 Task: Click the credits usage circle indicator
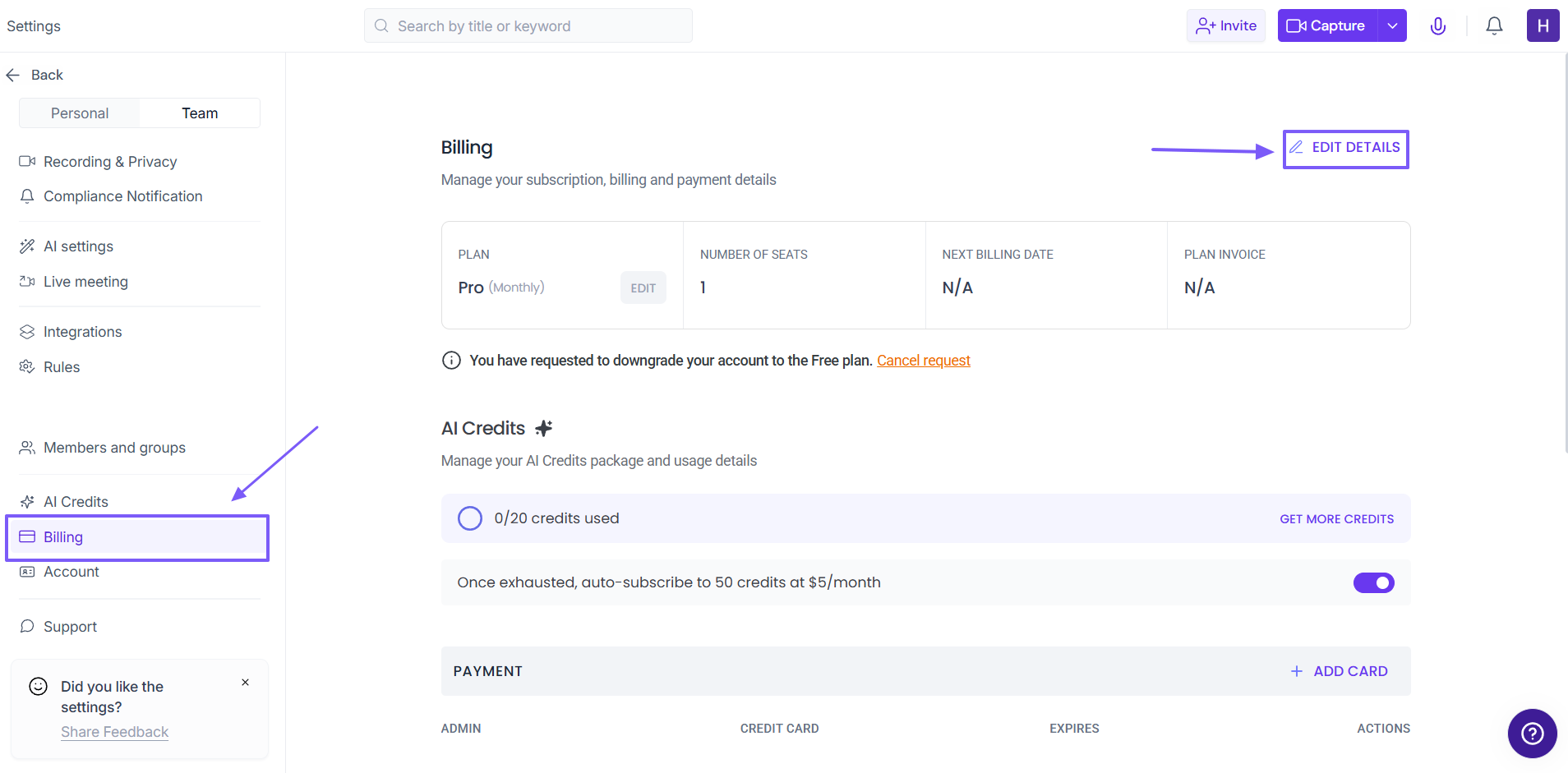click(469, 518)
